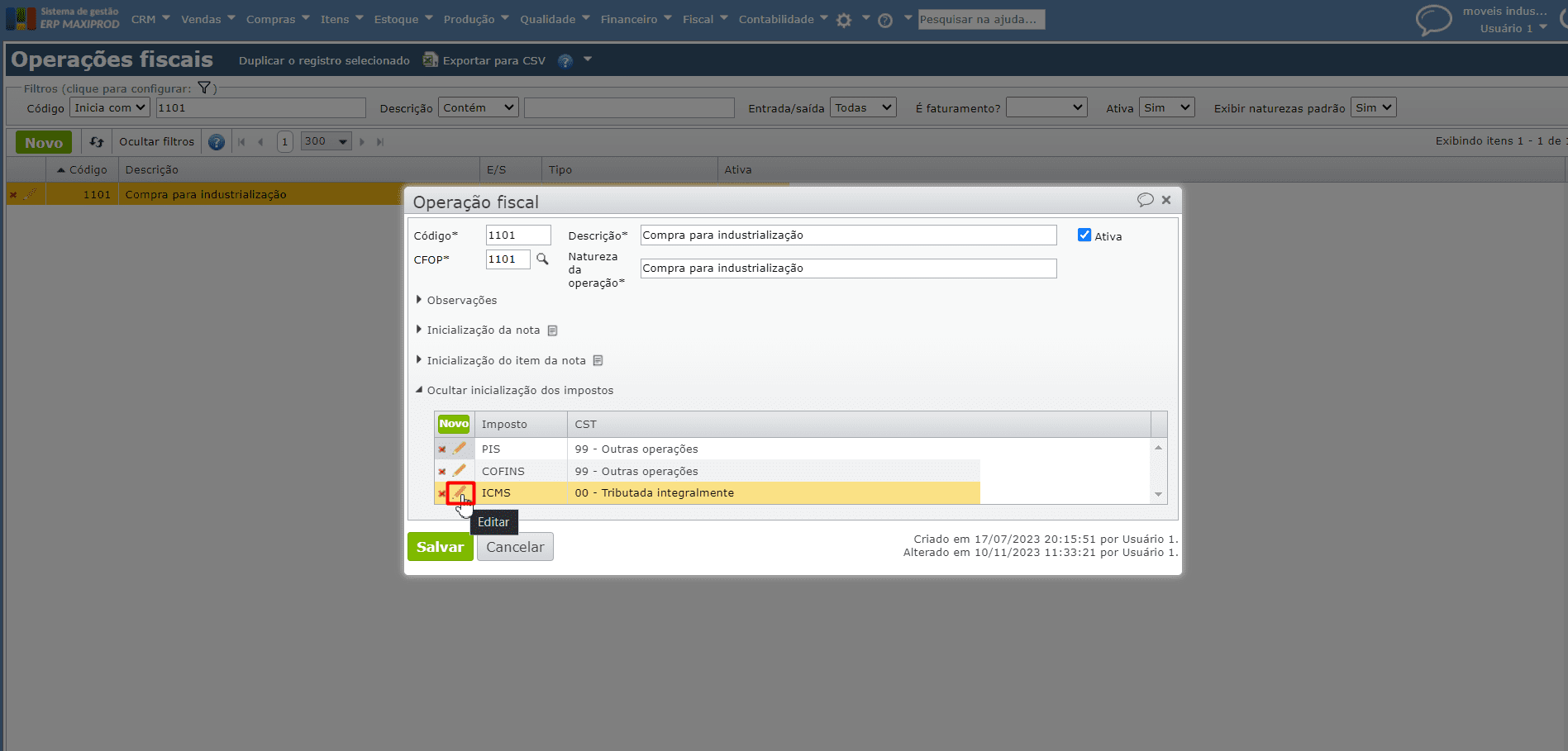Image resolution: width=1568 pixels, height=751 pixels.
Task: Edit the ICMS tax row
Action: point(460,493)
